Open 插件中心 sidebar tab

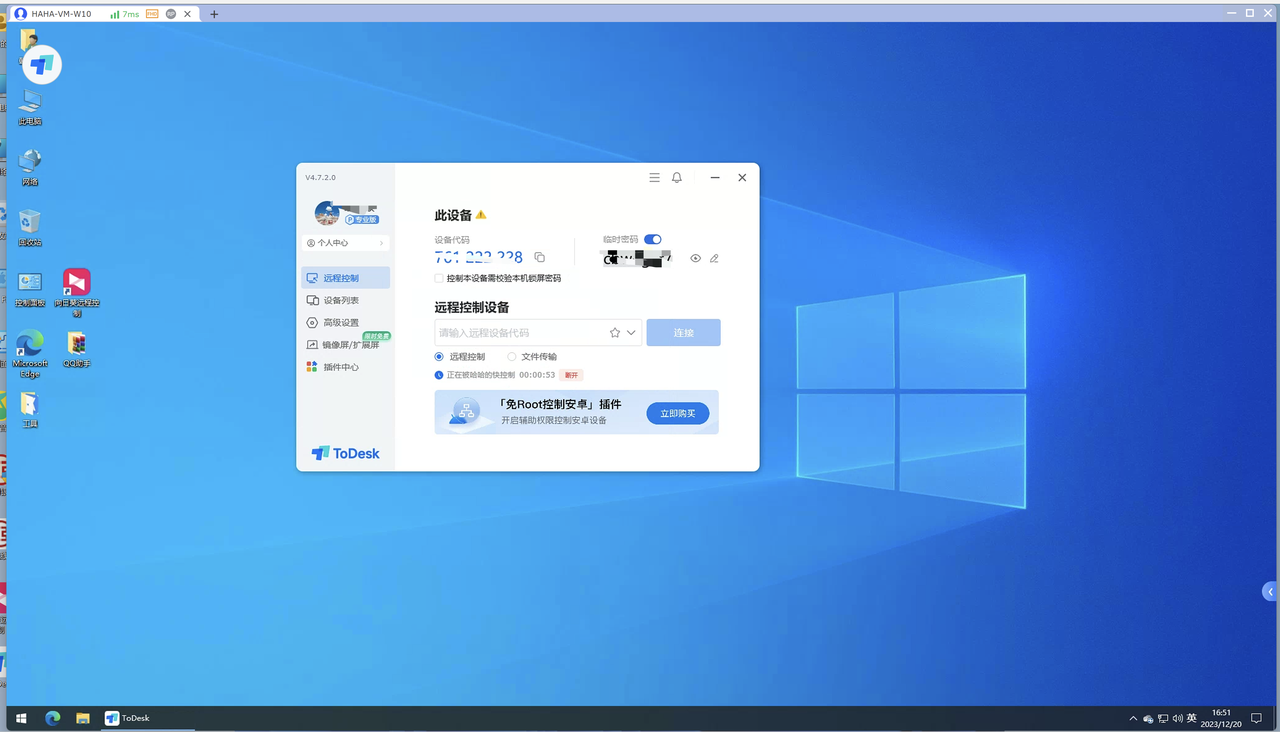(x=346, y=367)
